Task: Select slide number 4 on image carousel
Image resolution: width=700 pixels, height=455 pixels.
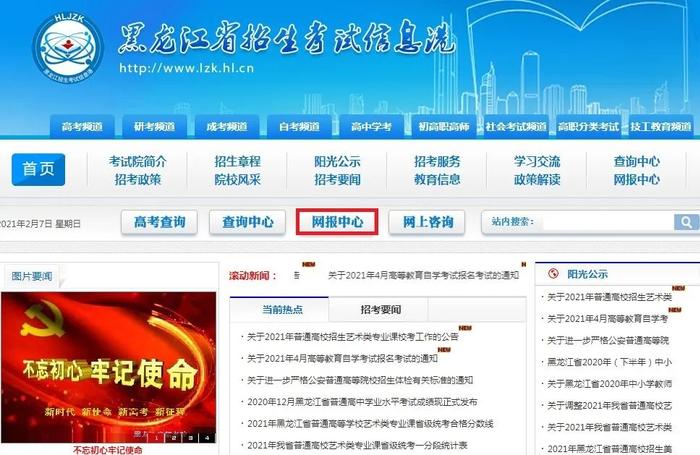Action: pyautogui.click(x=207, y=438)
